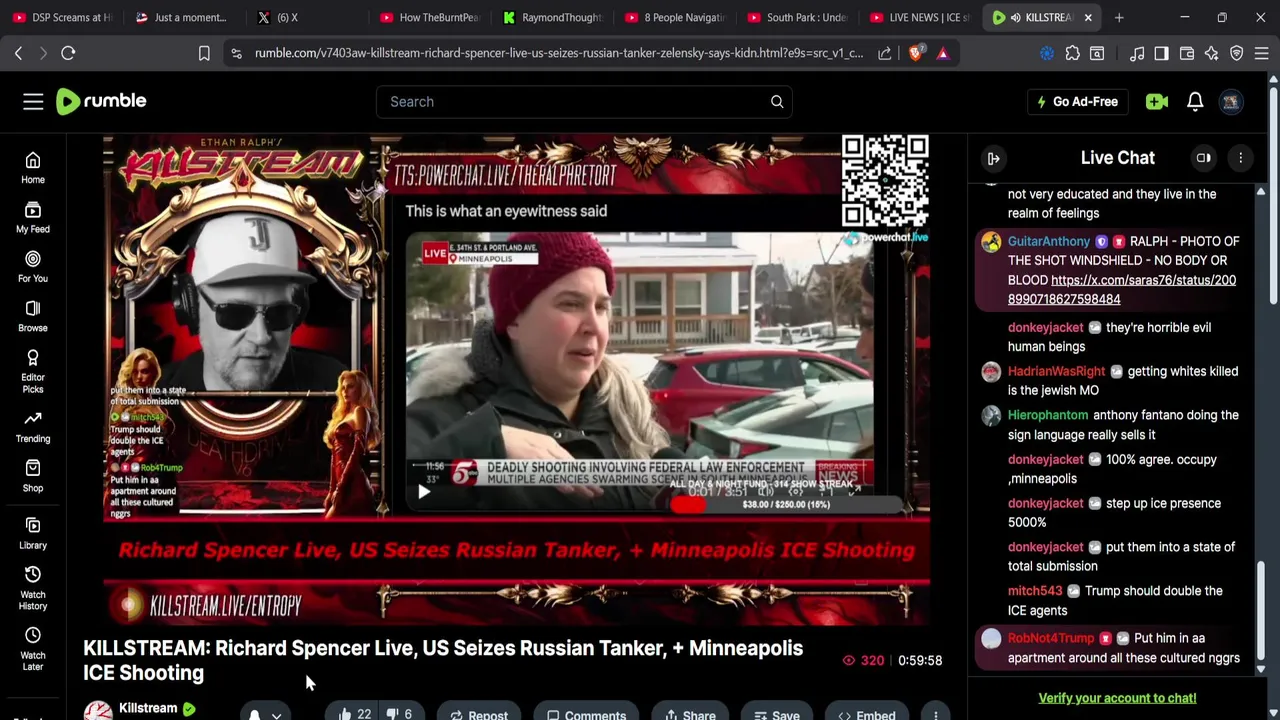Go back in browser history

coord(18,53)
